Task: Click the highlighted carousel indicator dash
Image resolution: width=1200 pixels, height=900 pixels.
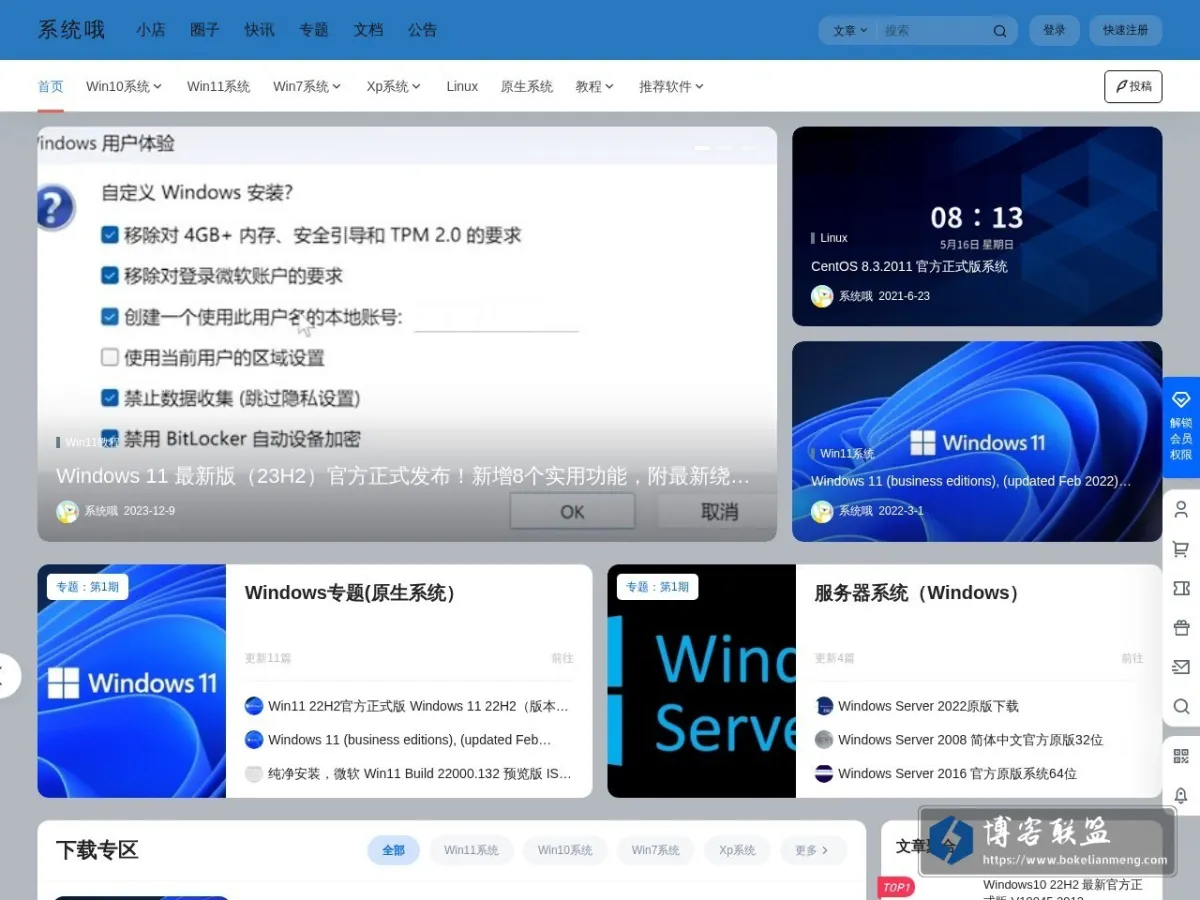Action: point(702,148)
